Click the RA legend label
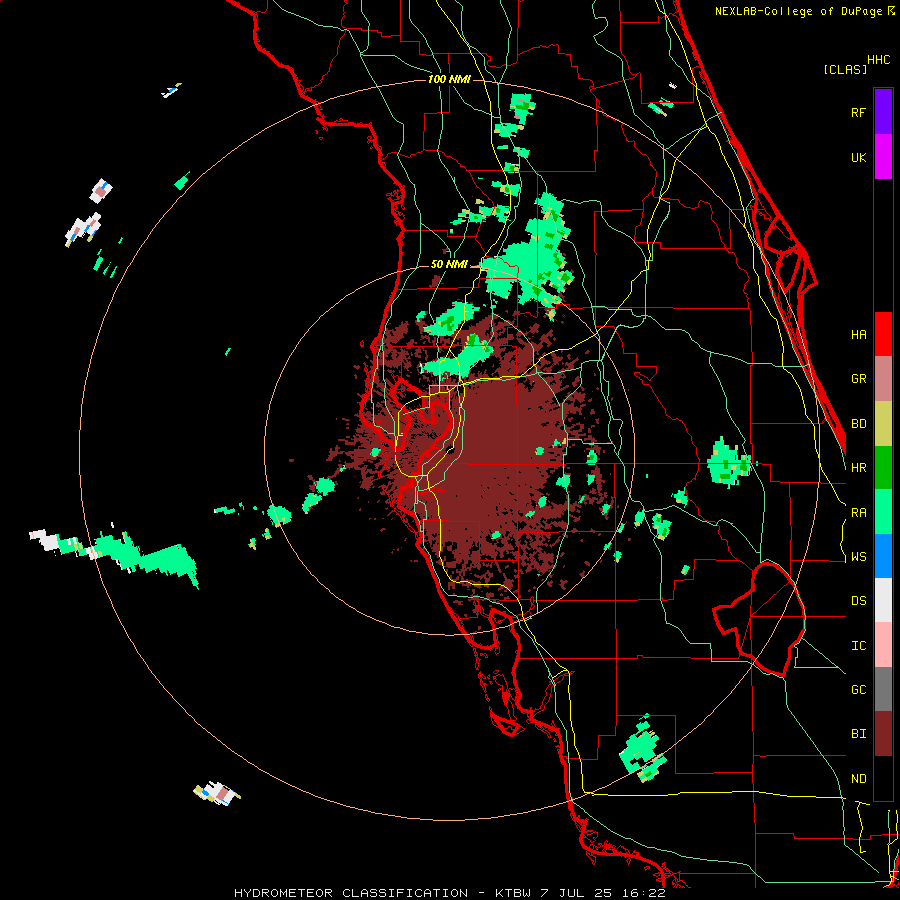The height and width of the screenshot is (900, 900). tap(859, 513)
